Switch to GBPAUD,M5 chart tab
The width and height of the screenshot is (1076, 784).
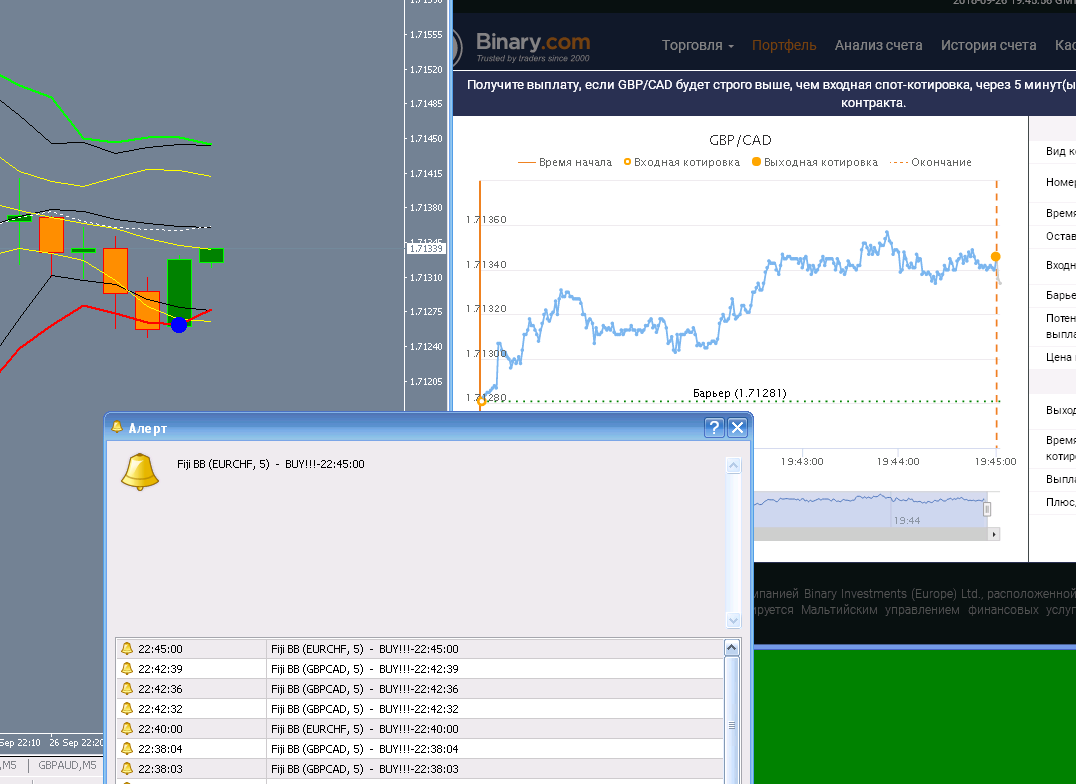coord(67,765)
